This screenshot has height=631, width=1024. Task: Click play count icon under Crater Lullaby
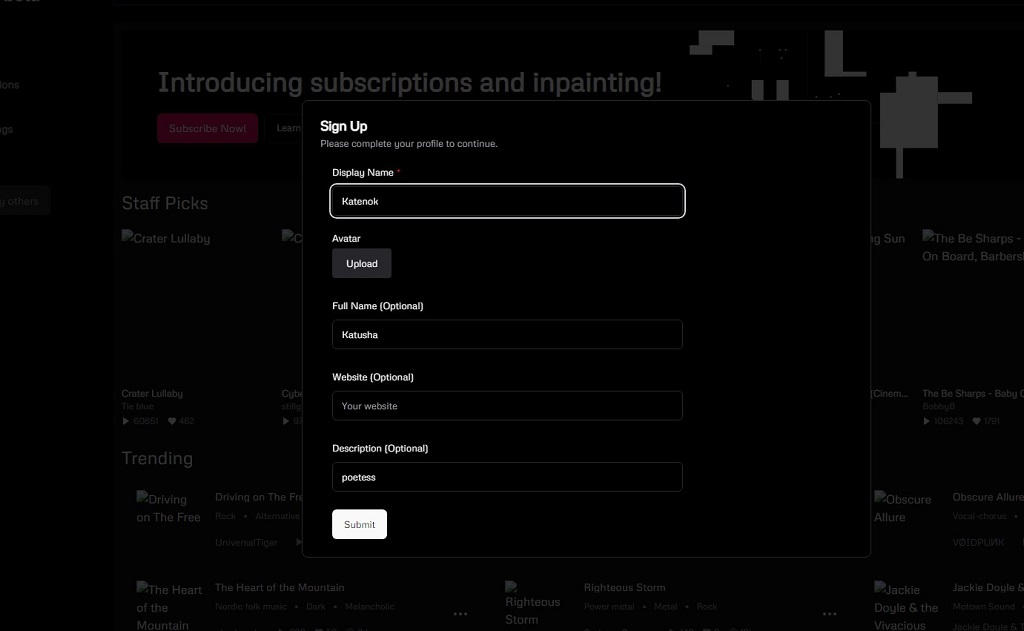(x=126, y=421)
